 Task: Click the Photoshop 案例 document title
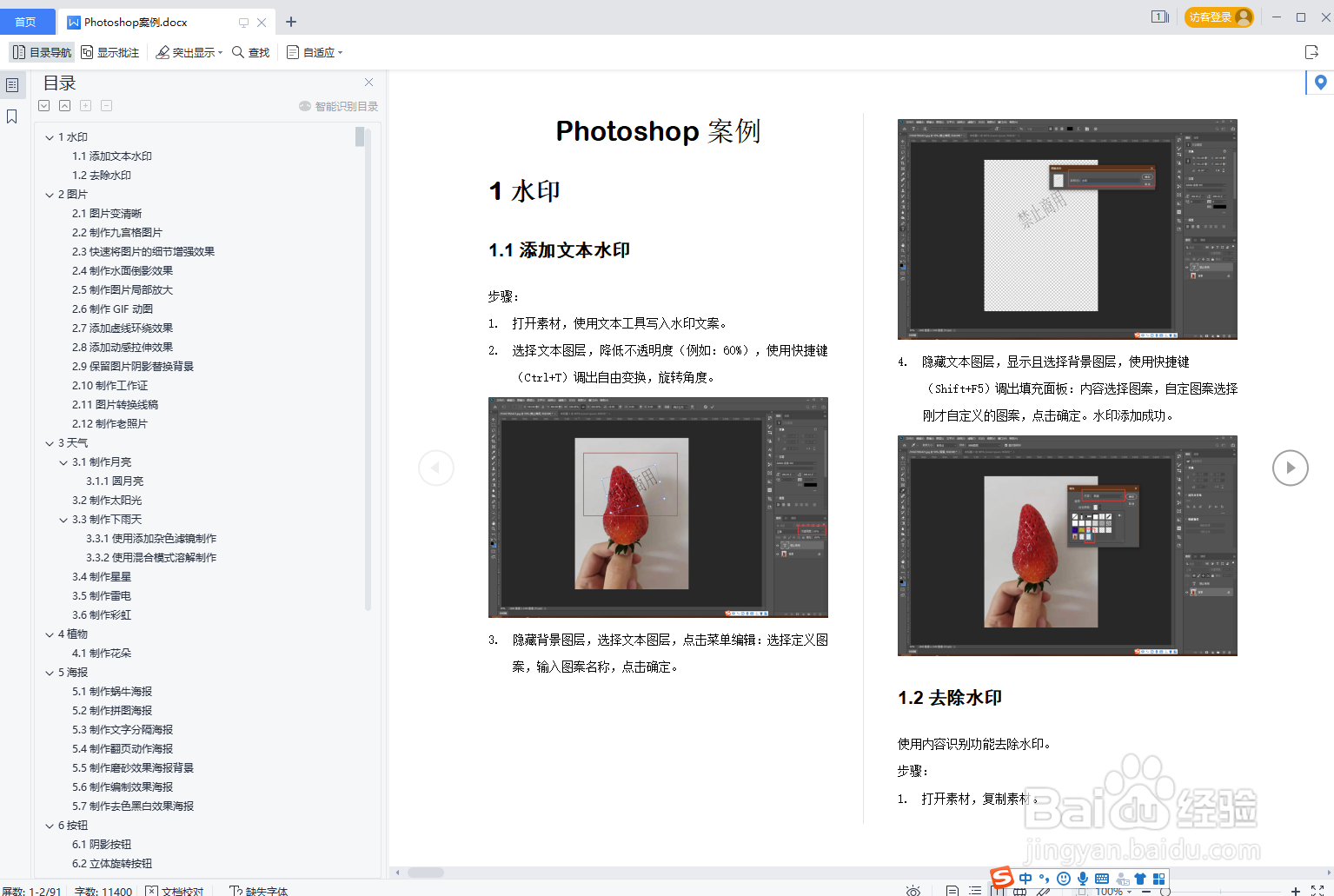point(658,131)
